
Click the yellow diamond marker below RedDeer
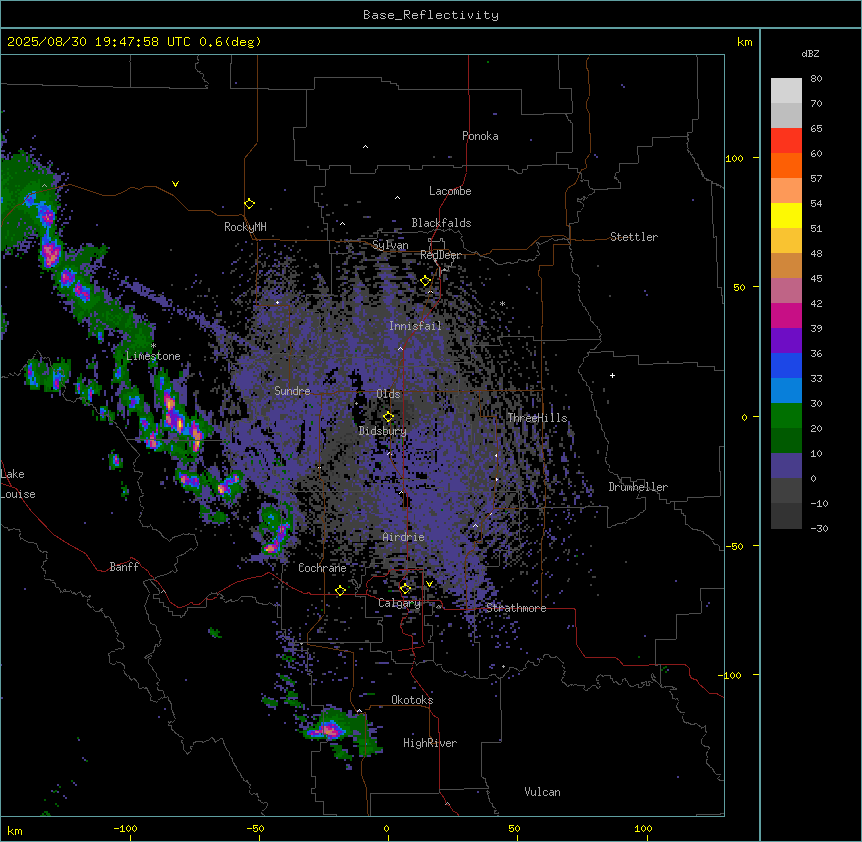[426, 281]
